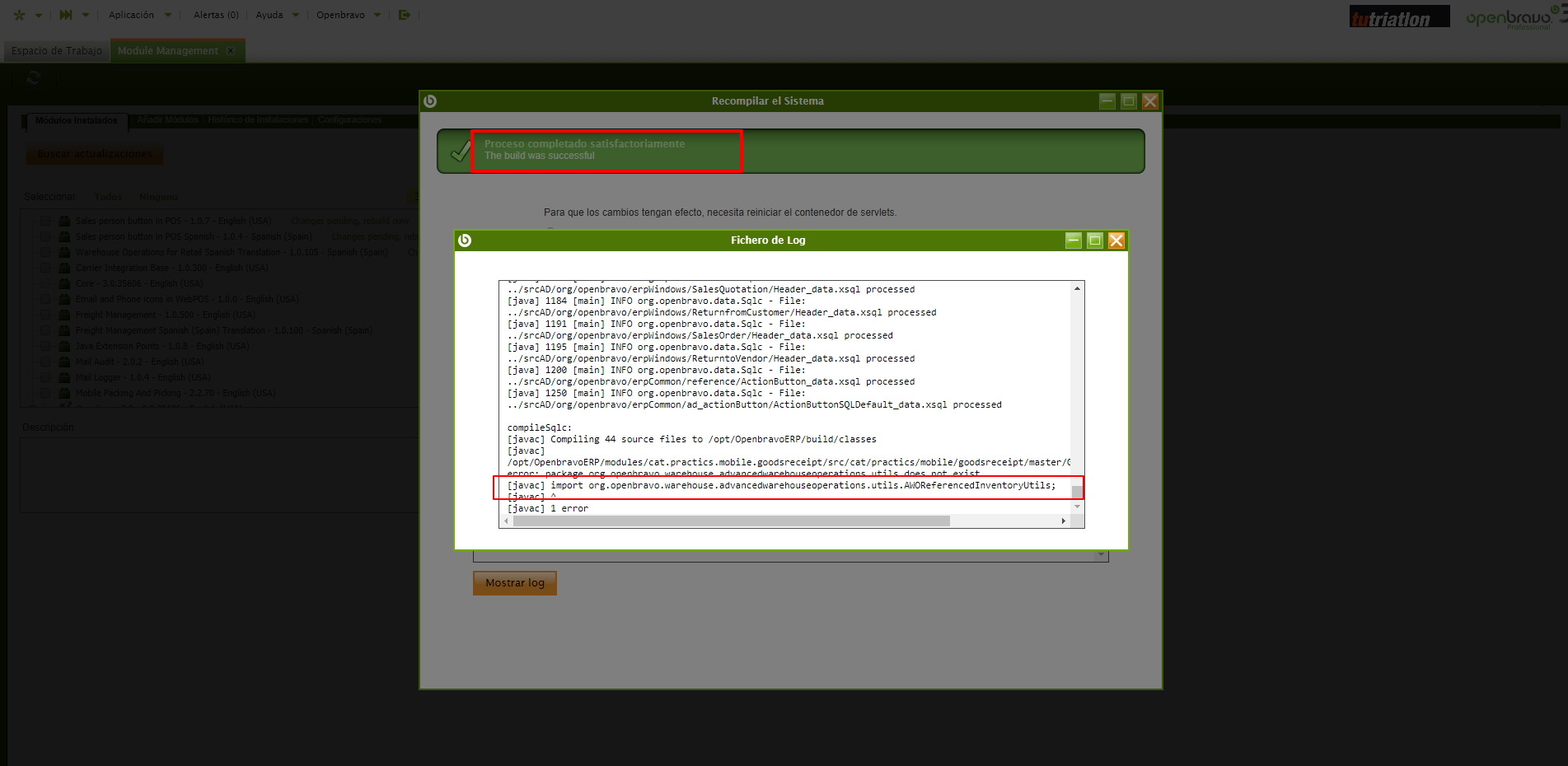The height and width of the screenshot is (766, 1568).
Task: Click the logout icon in top bar
Action: tap(404, 15)
